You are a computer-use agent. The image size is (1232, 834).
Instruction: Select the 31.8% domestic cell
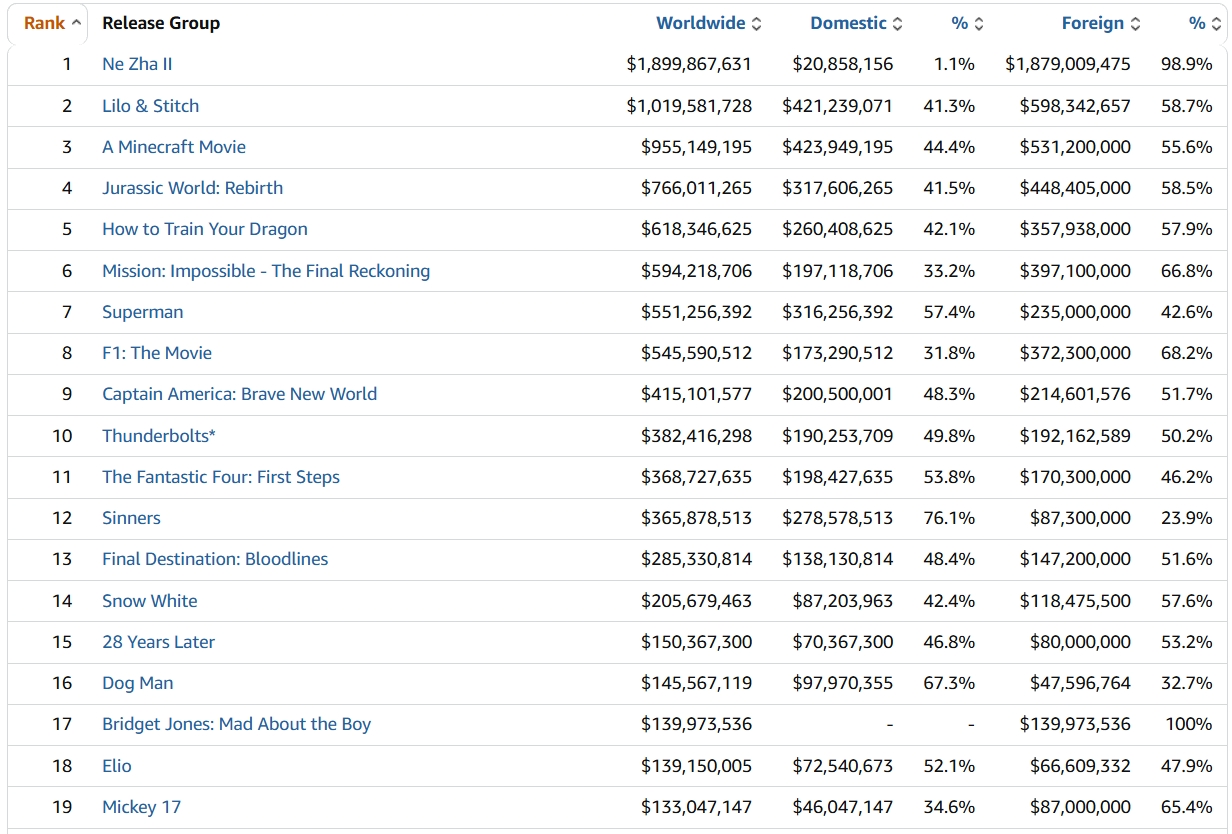tap(949, 353)
